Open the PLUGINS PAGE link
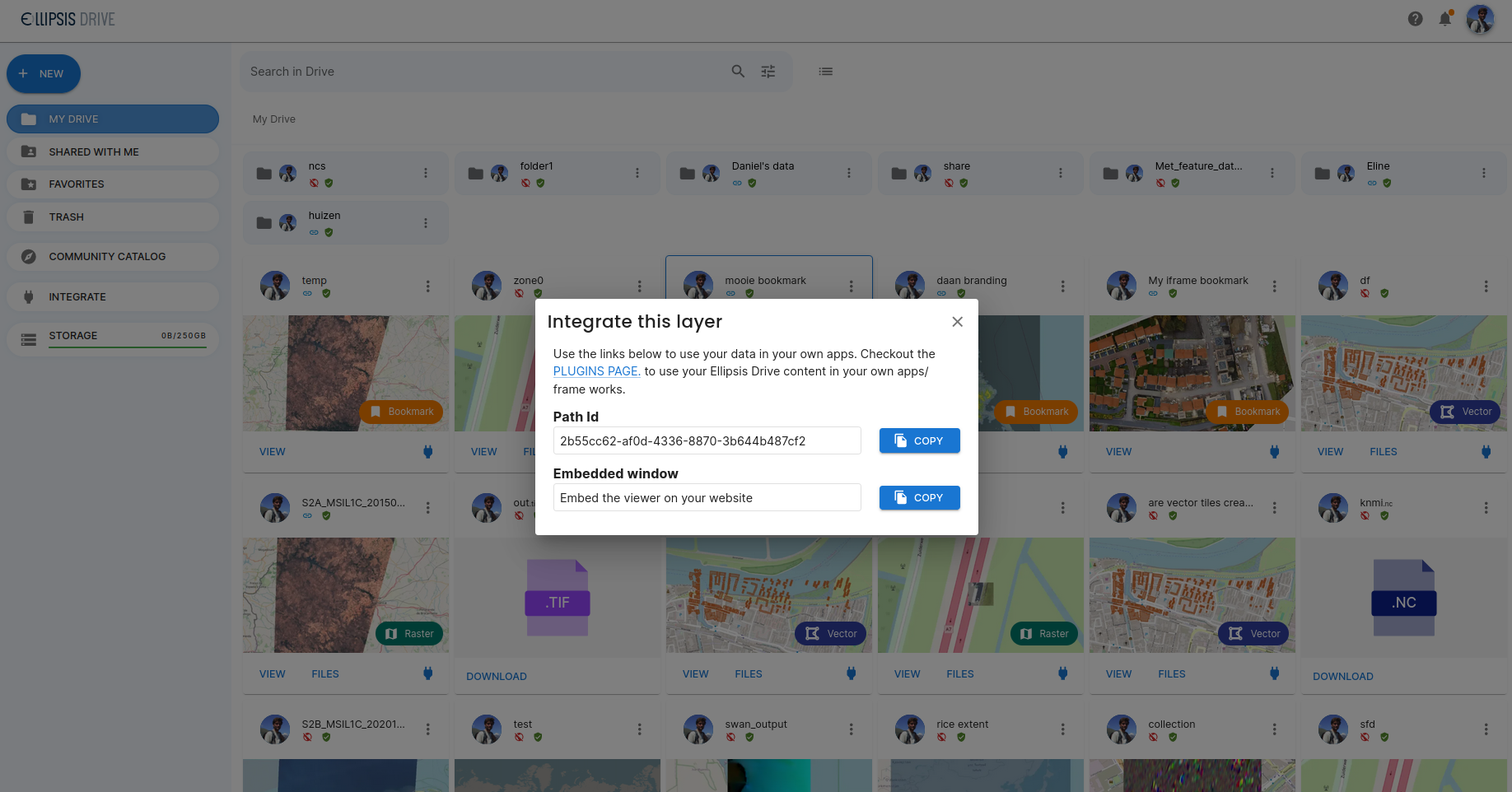 tap(596, 371)
